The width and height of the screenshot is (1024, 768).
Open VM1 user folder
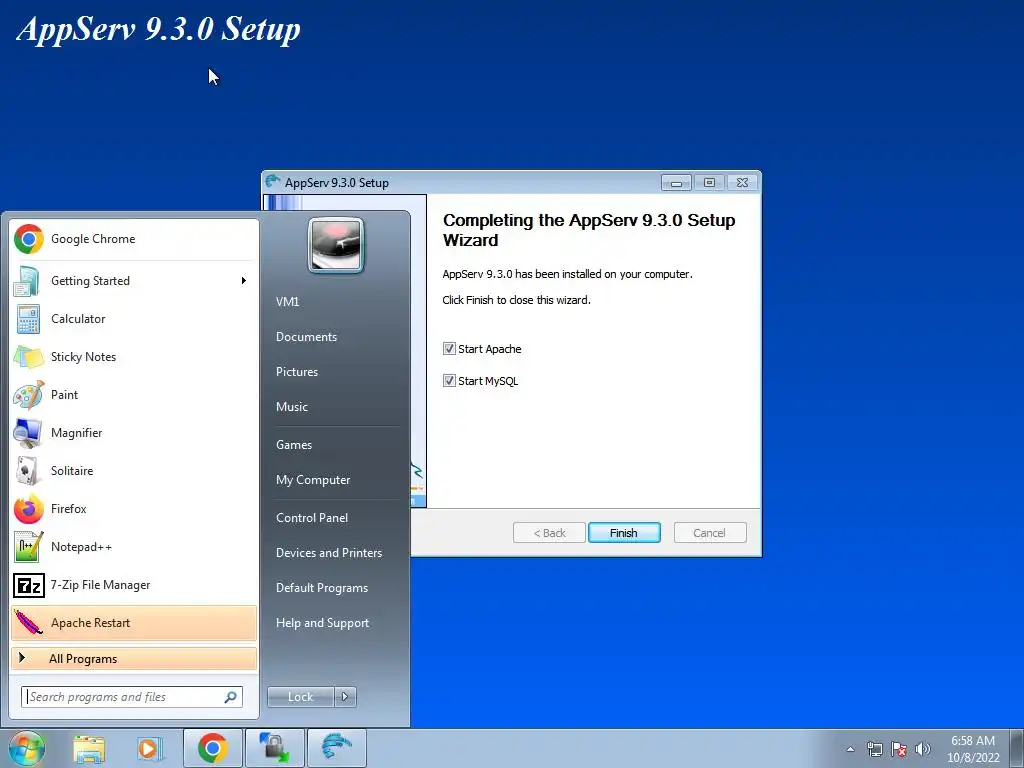[x=287, y=302]
